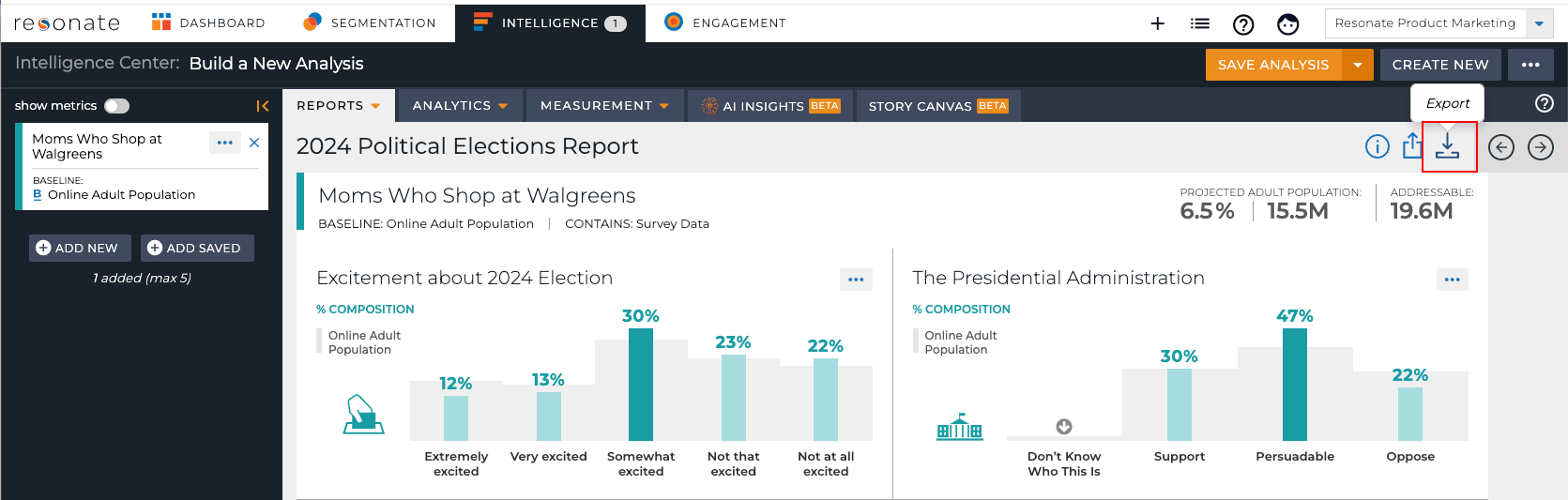Click the user avatar face icon
Viewport: 1568px width, 500px height.
[x=1288, y=24]
